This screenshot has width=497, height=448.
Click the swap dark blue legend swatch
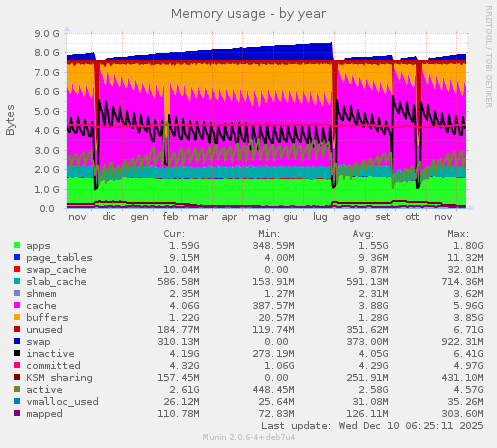17,341
